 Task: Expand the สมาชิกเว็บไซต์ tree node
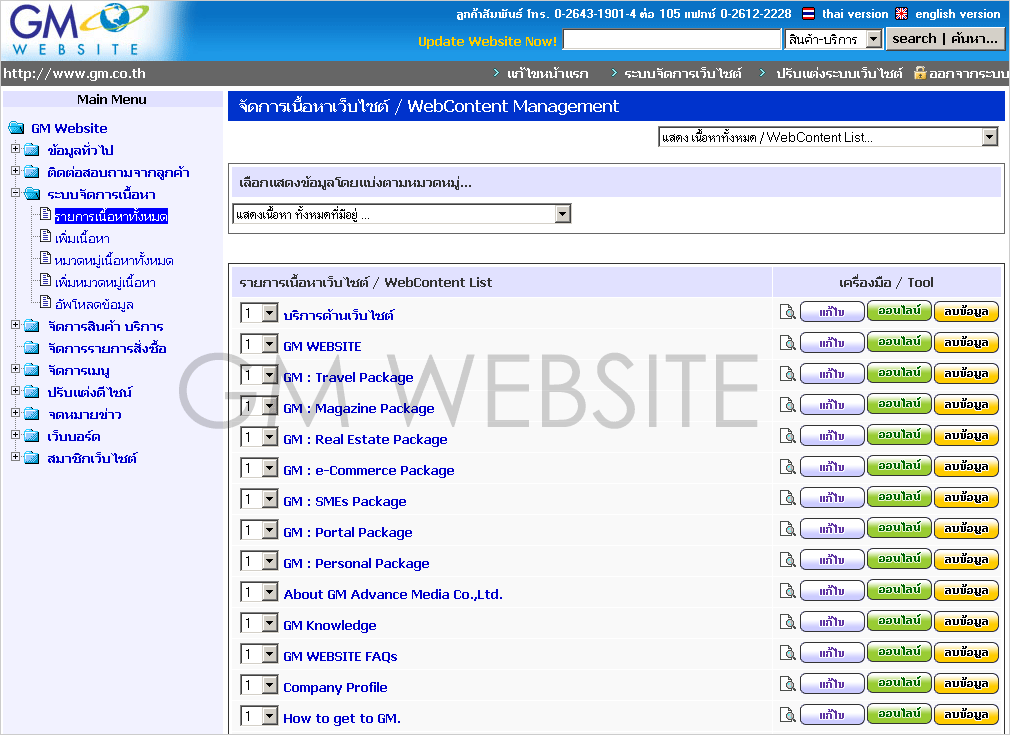pos(15,457)
